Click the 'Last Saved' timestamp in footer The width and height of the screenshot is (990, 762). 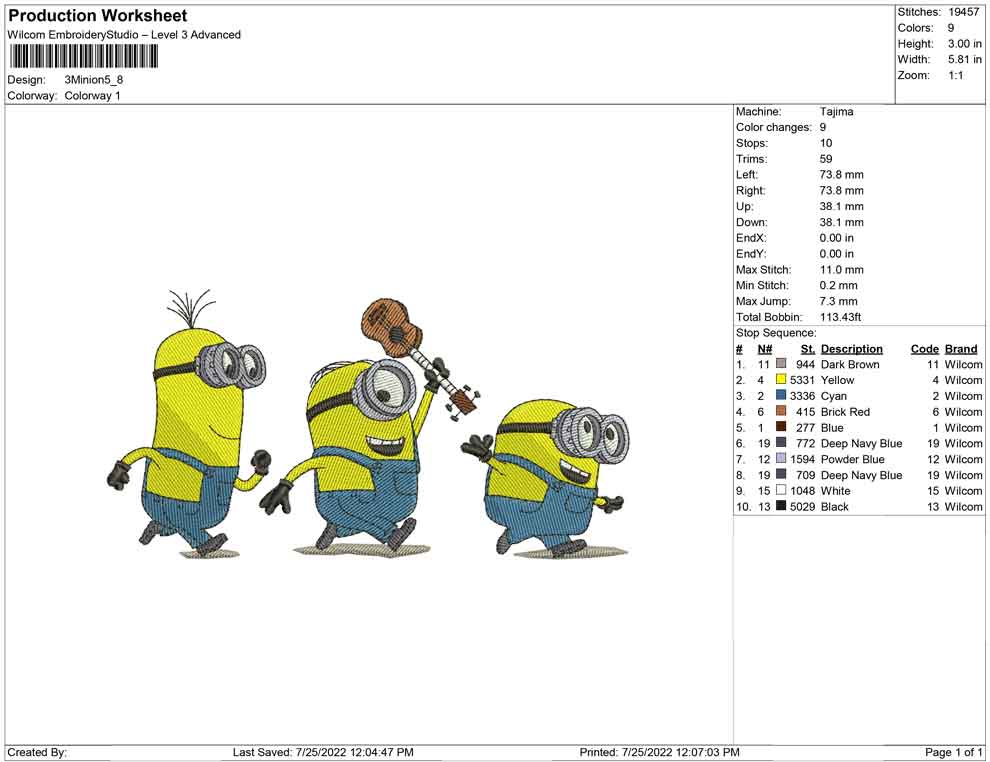pos(323,751)
